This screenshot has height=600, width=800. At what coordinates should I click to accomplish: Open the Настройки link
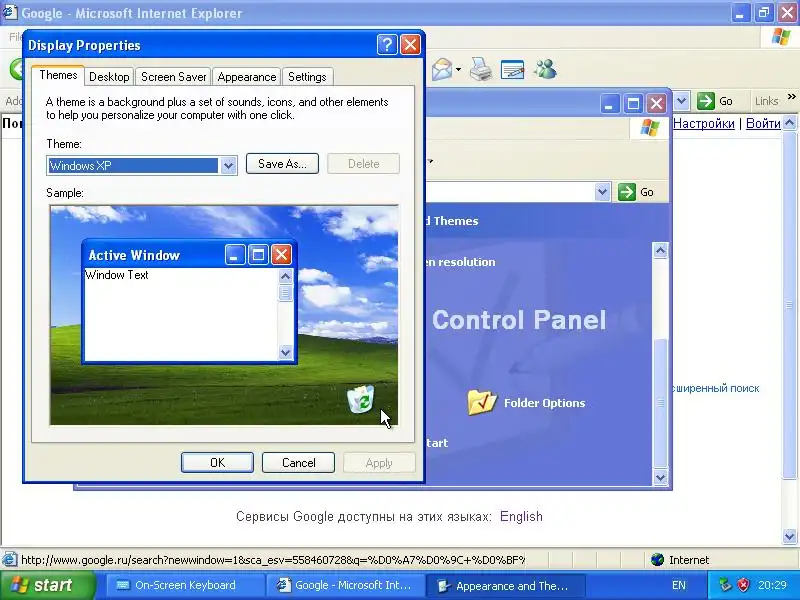pyautogui.click(x=704, y=123)
